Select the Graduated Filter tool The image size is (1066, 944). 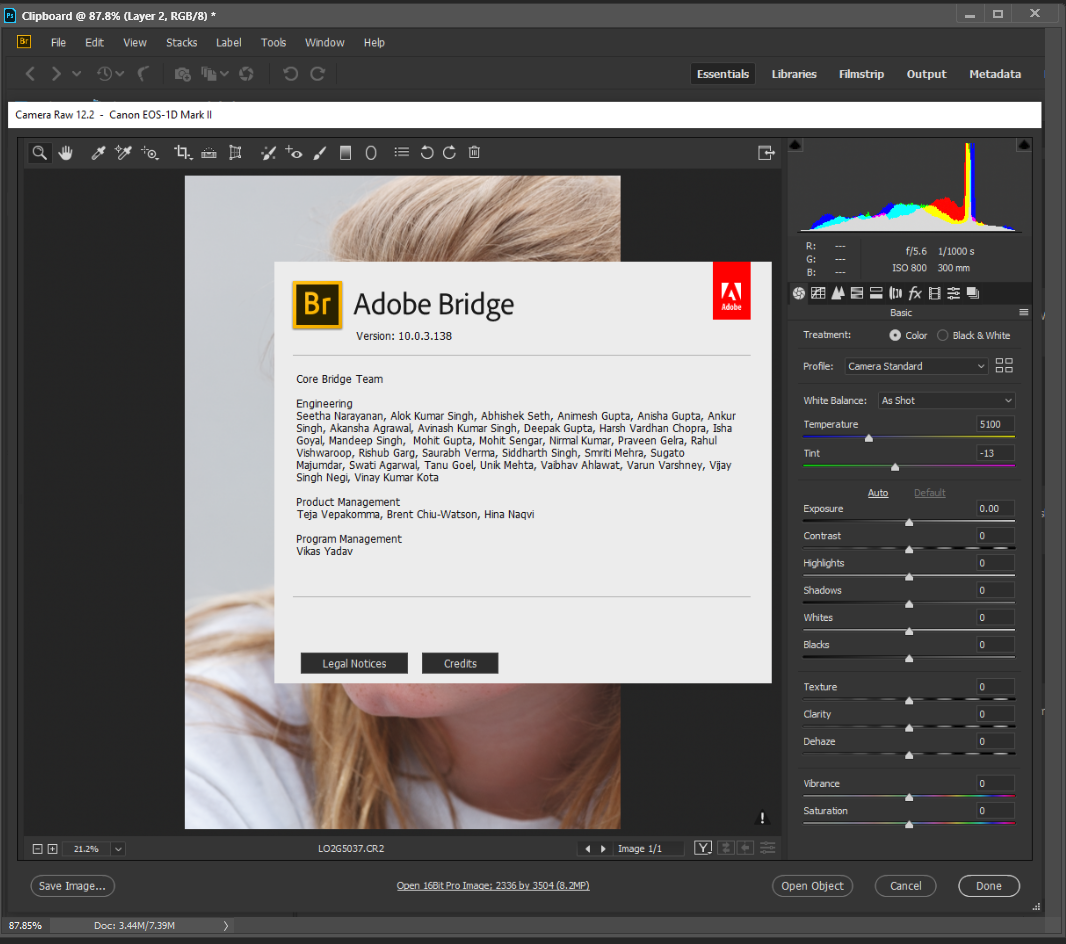(x=346, y=153)
